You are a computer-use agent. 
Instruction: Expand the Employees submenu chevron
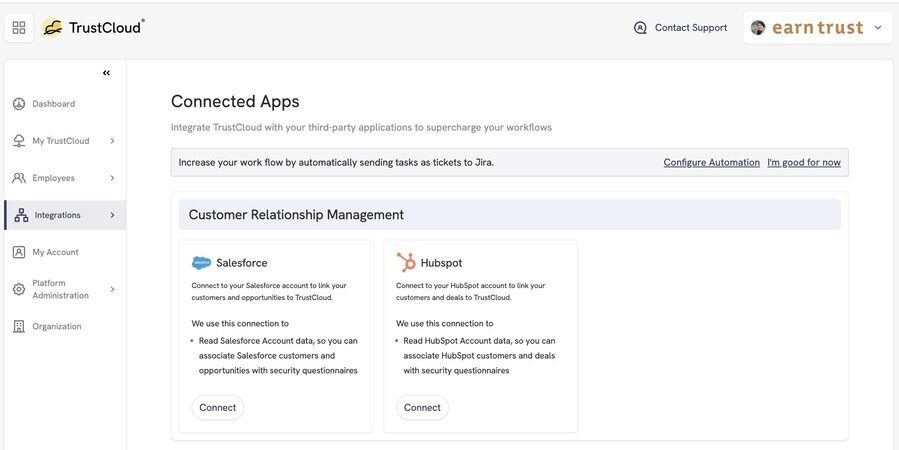point(112,178)
